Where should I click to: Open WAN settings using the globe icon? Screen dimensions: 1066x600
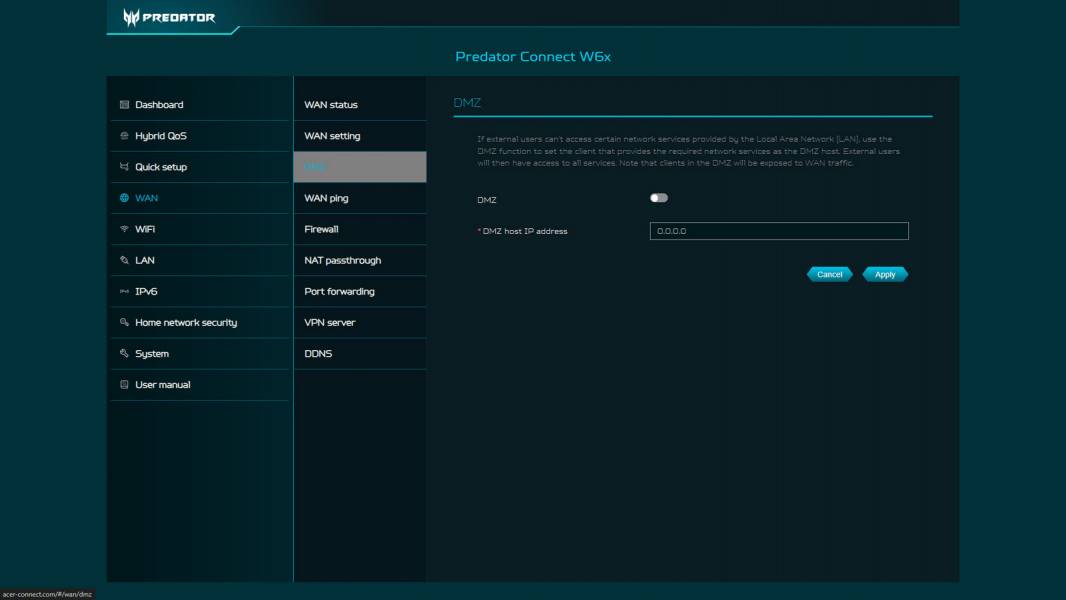(x=123, y=198)
